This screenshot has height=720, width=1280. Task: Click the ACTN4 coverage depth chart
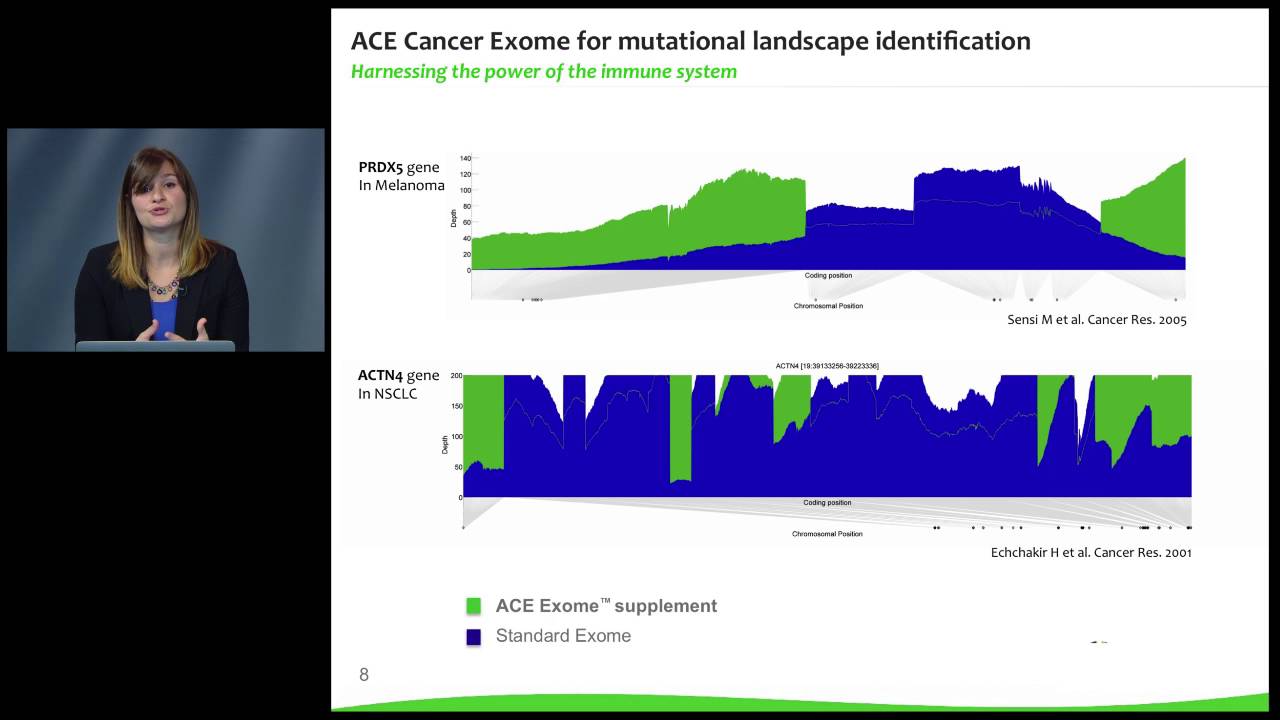(817, 450)
